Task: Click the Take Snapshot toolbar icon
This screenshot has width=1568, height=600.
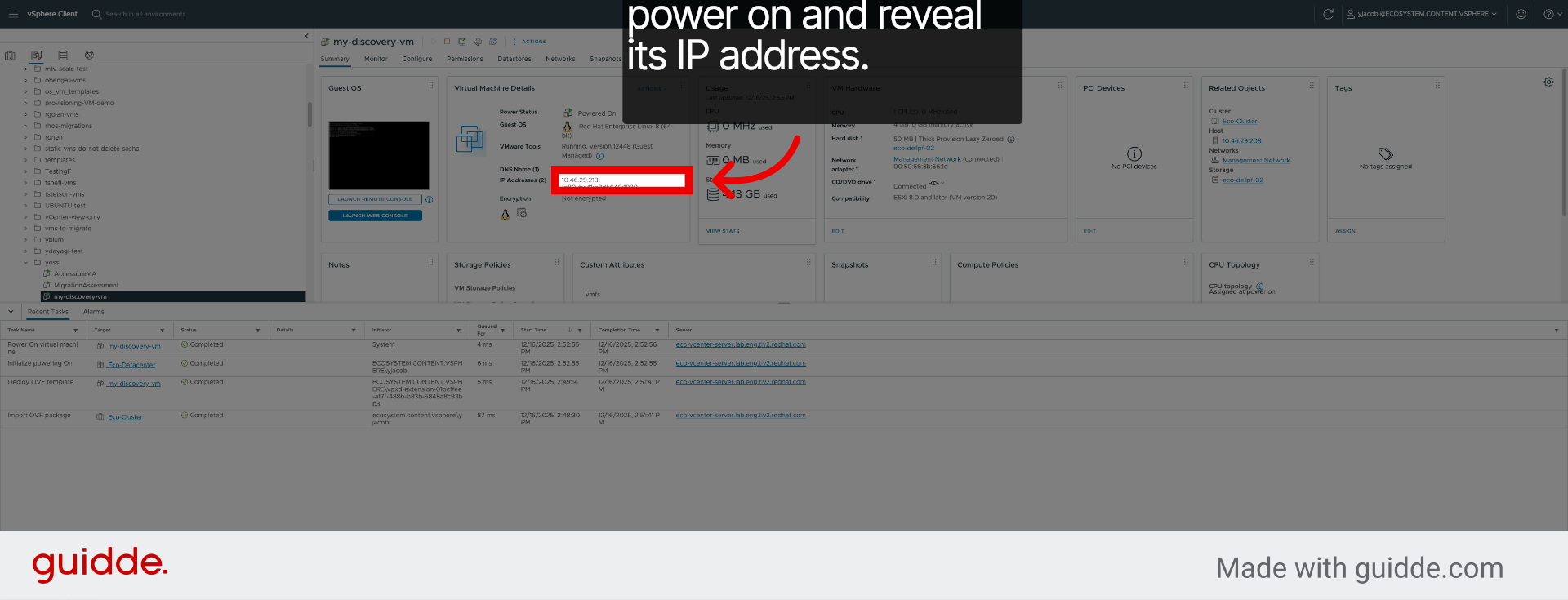Action: click(492, 42)
